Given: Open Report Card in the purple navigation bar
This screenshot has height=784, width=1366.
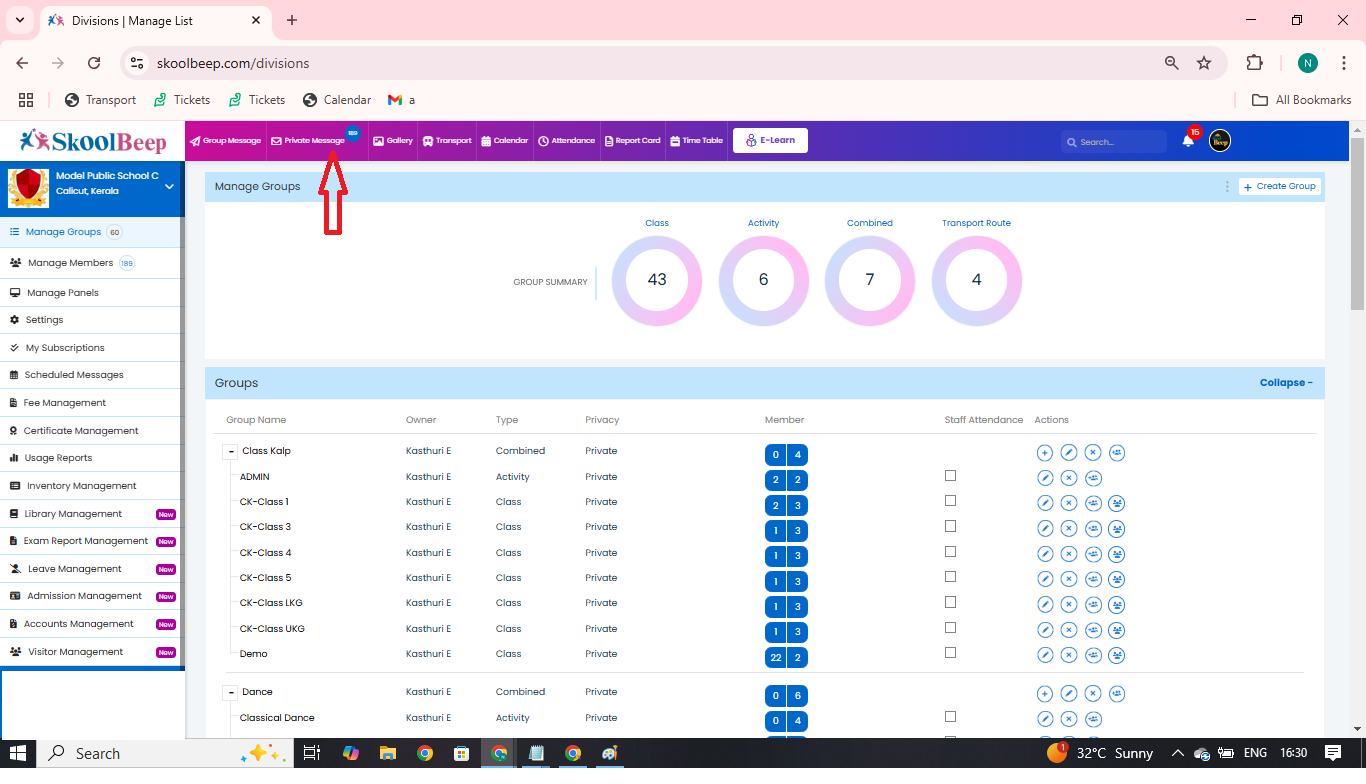Looking at the screenshot, I should pyautogui.click(x=632, y=141).
